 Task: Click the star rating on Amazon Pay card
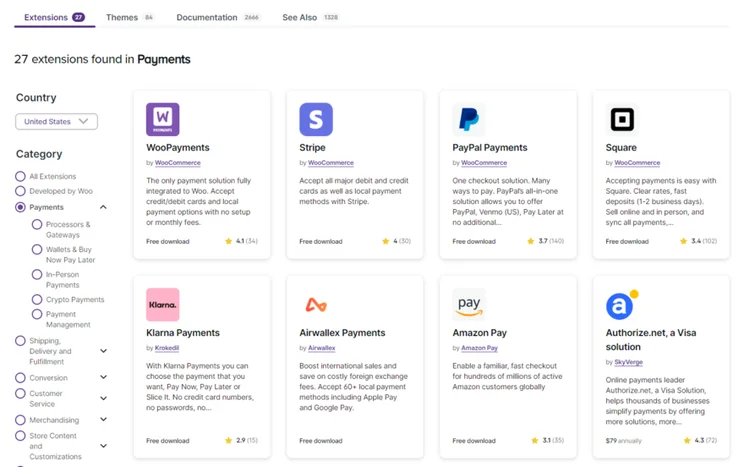[548, 440]
